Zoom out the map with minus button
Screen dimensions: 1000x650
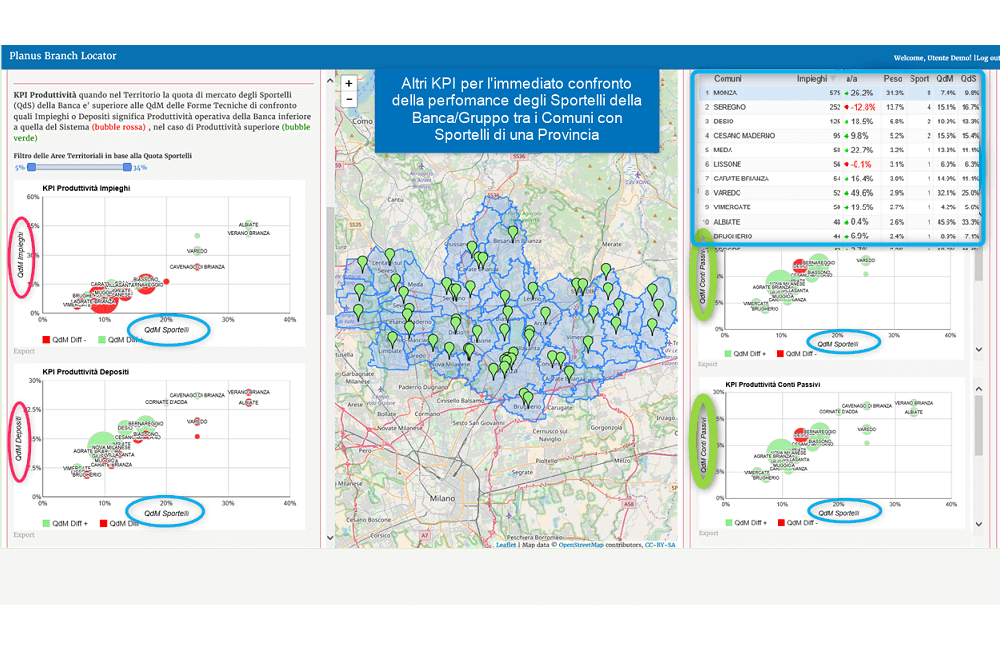coord(349,99)
